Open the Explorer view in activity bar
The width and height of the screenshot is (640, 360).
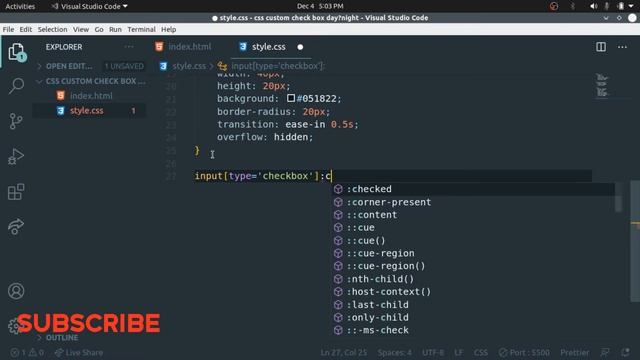pos(16,52)
